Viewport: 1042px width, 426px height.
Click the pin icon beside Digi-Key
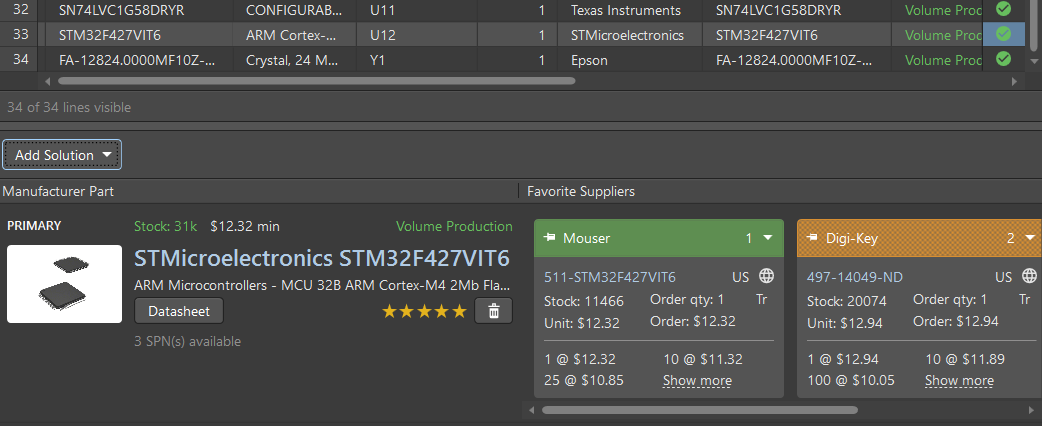812,239
